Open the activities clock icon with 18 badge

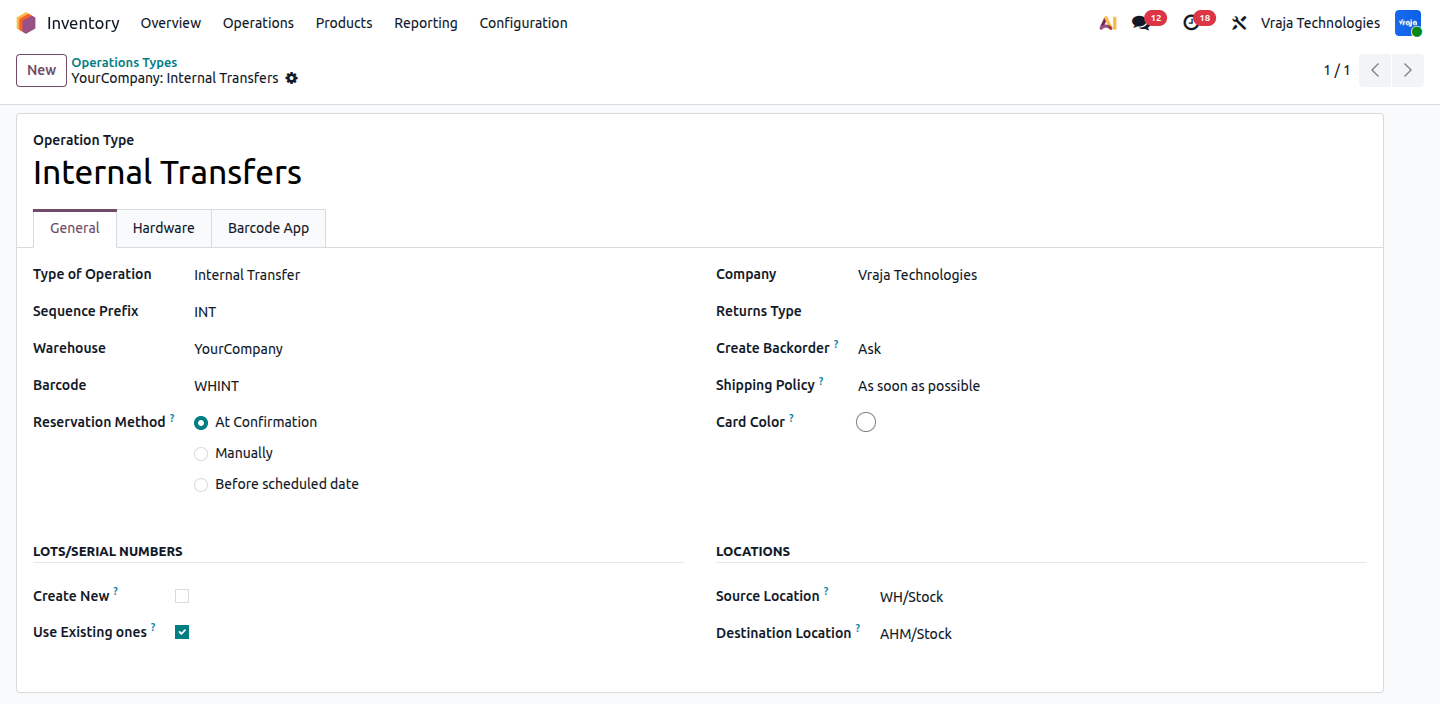[1190, 23]
